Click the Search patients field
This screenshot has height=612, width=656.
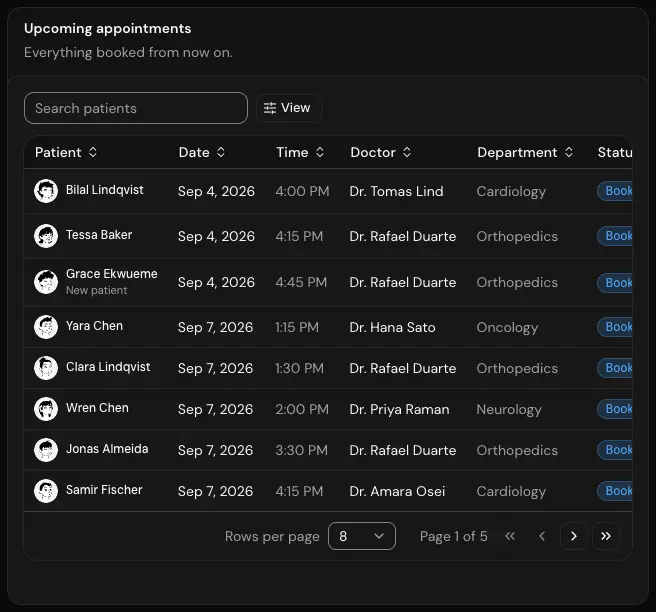click(136, 108)
